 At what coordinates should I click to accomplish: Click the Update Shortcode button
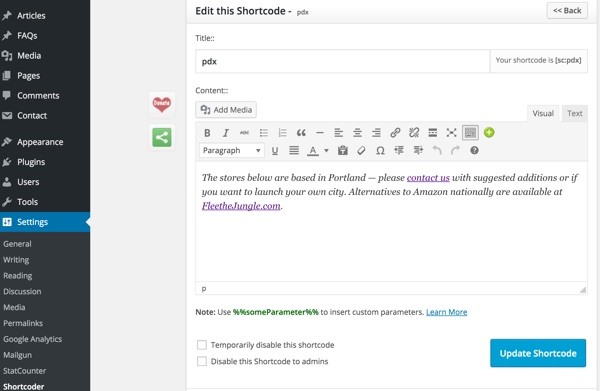pos(538,353)
